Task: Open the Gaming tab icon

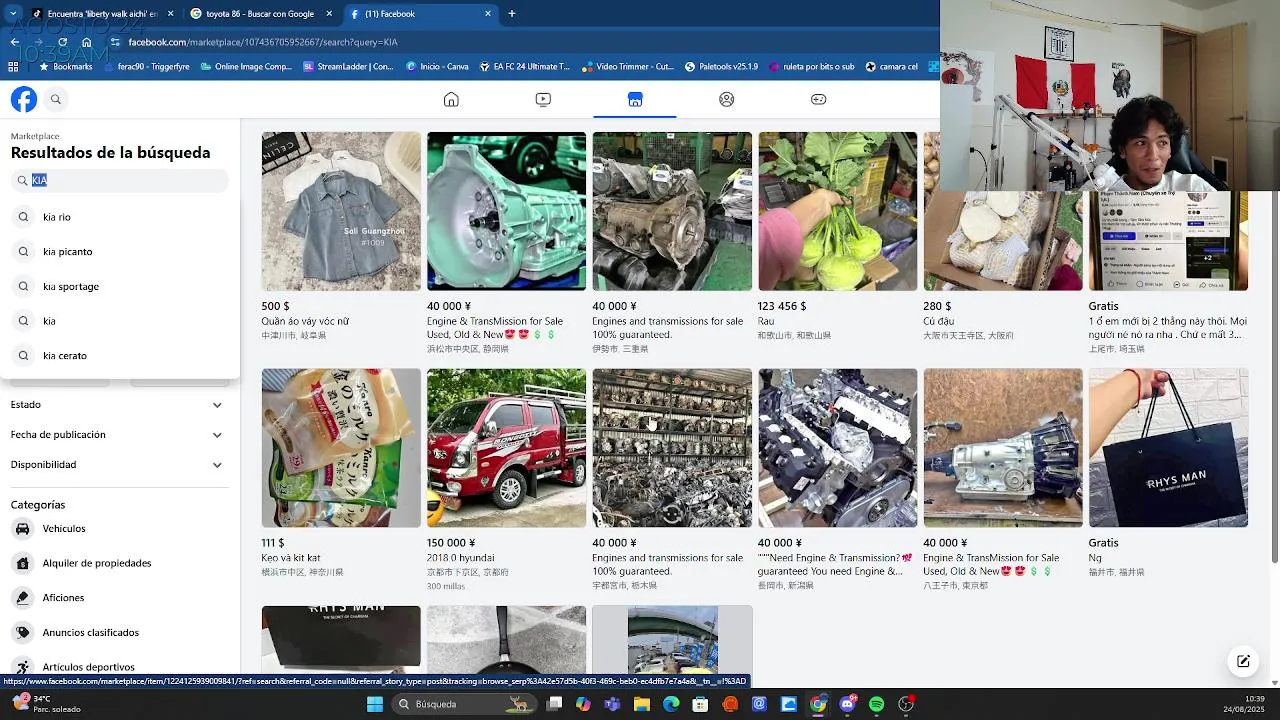Action: (x=818, y=99)
